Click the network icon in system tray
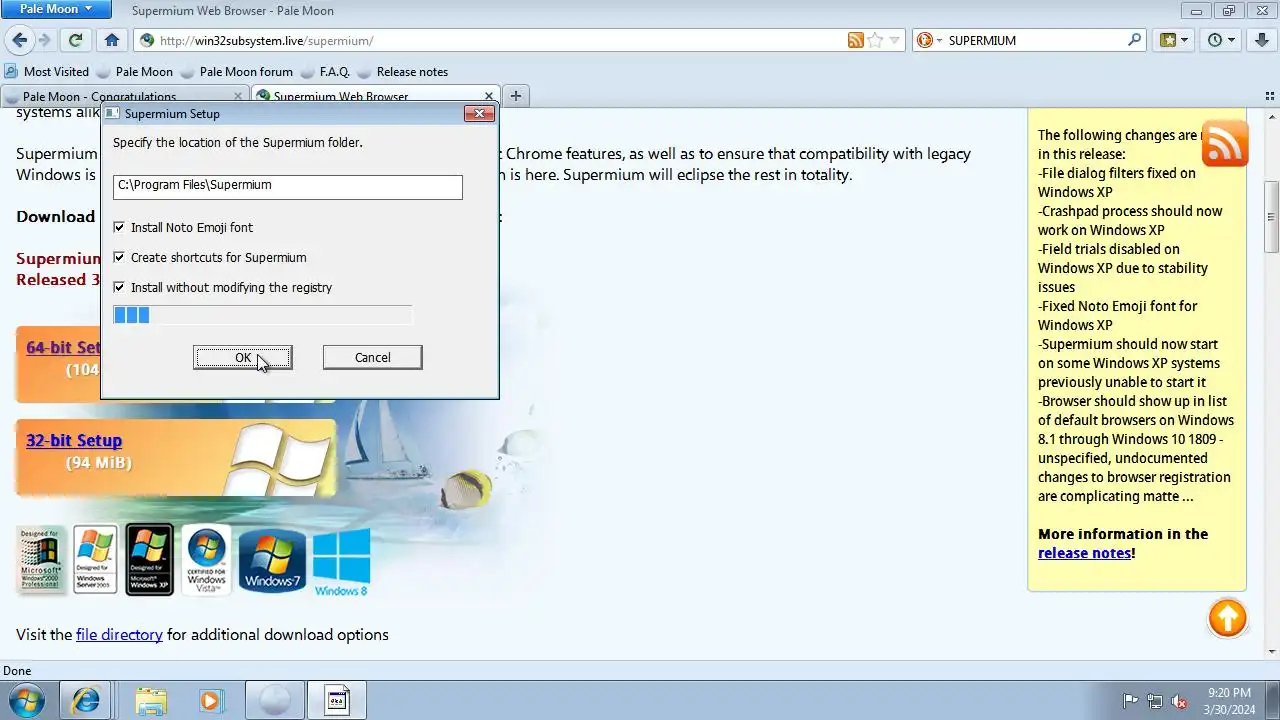Screen dimensions: 1280x720 click(1155, 701)
